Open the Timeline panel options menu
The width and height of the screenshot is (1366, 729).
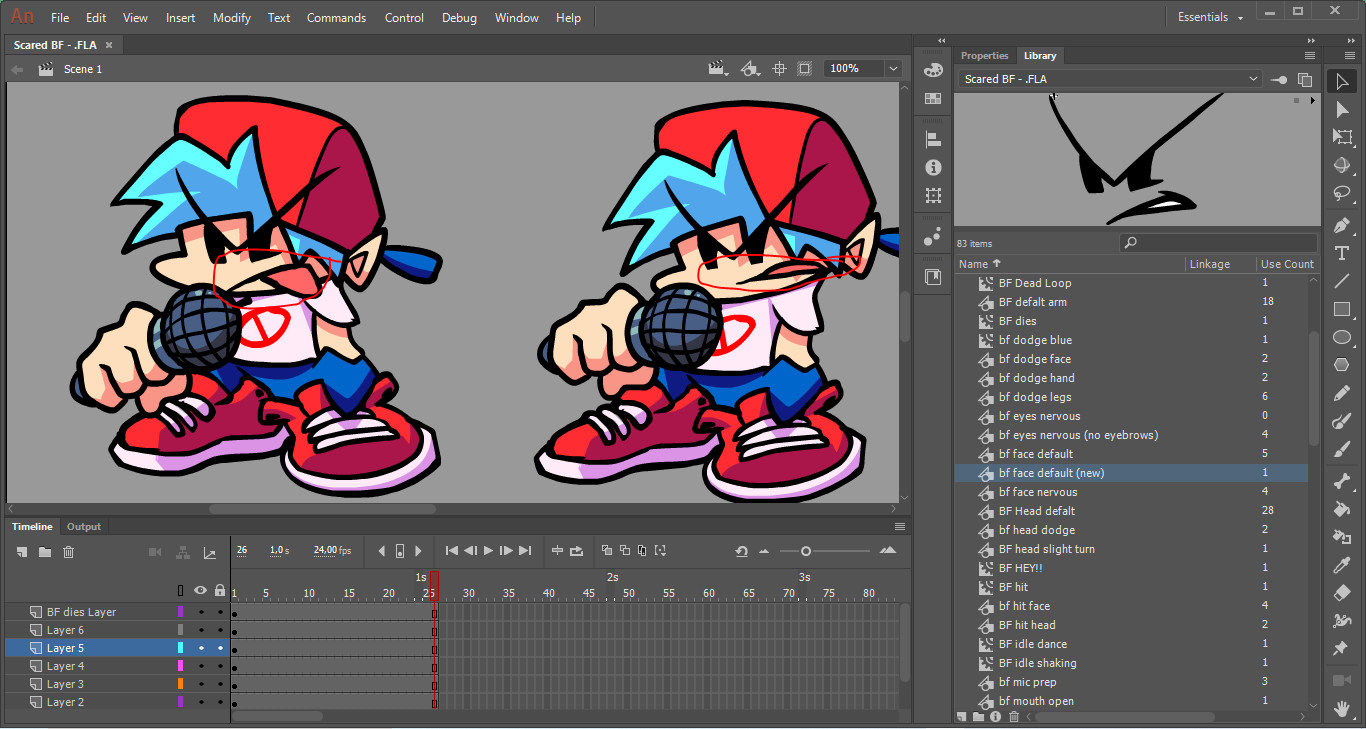tap(901, 526)
